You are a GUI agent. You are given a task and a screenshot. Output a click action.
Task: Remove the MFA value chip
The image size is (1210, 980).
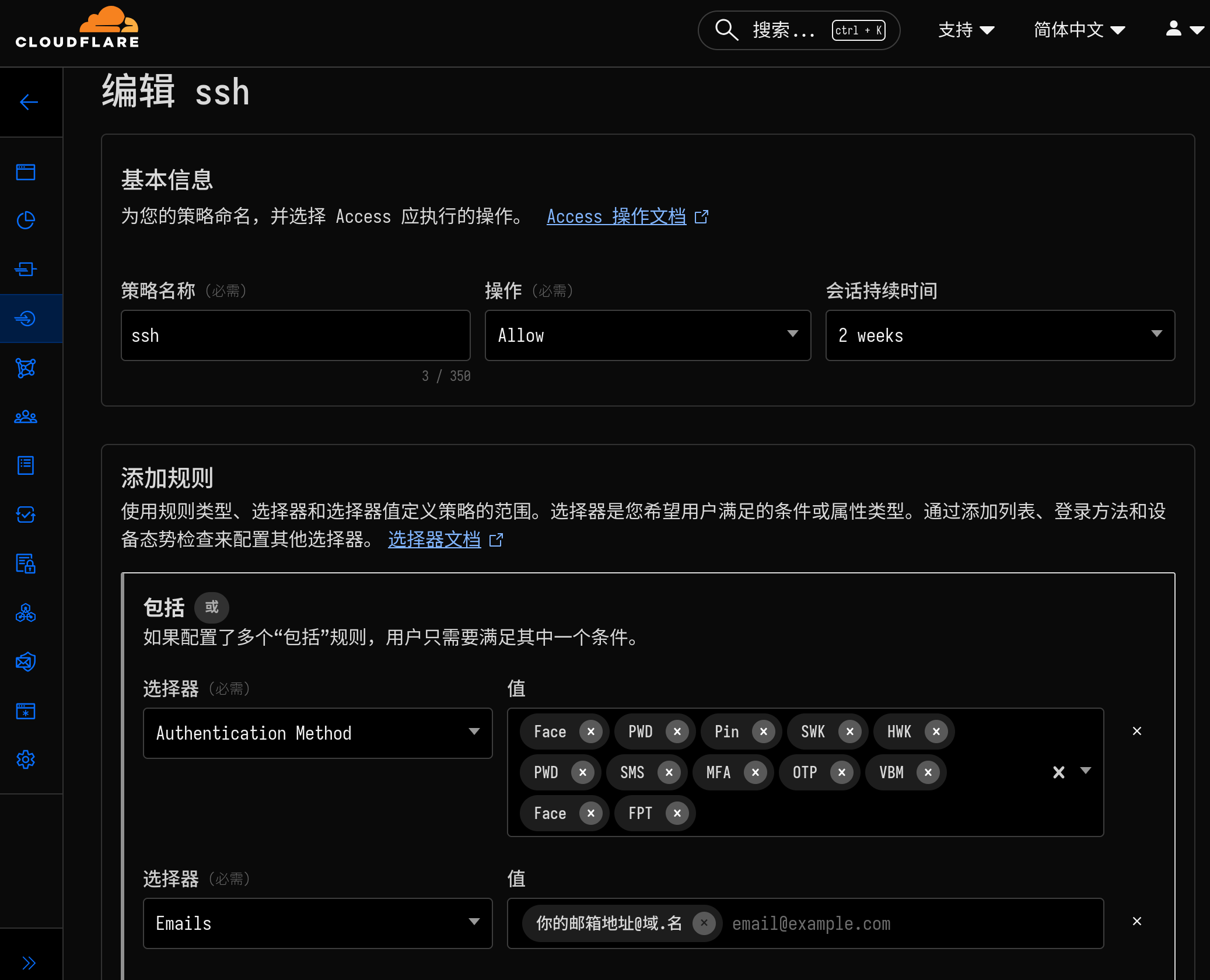756,772
